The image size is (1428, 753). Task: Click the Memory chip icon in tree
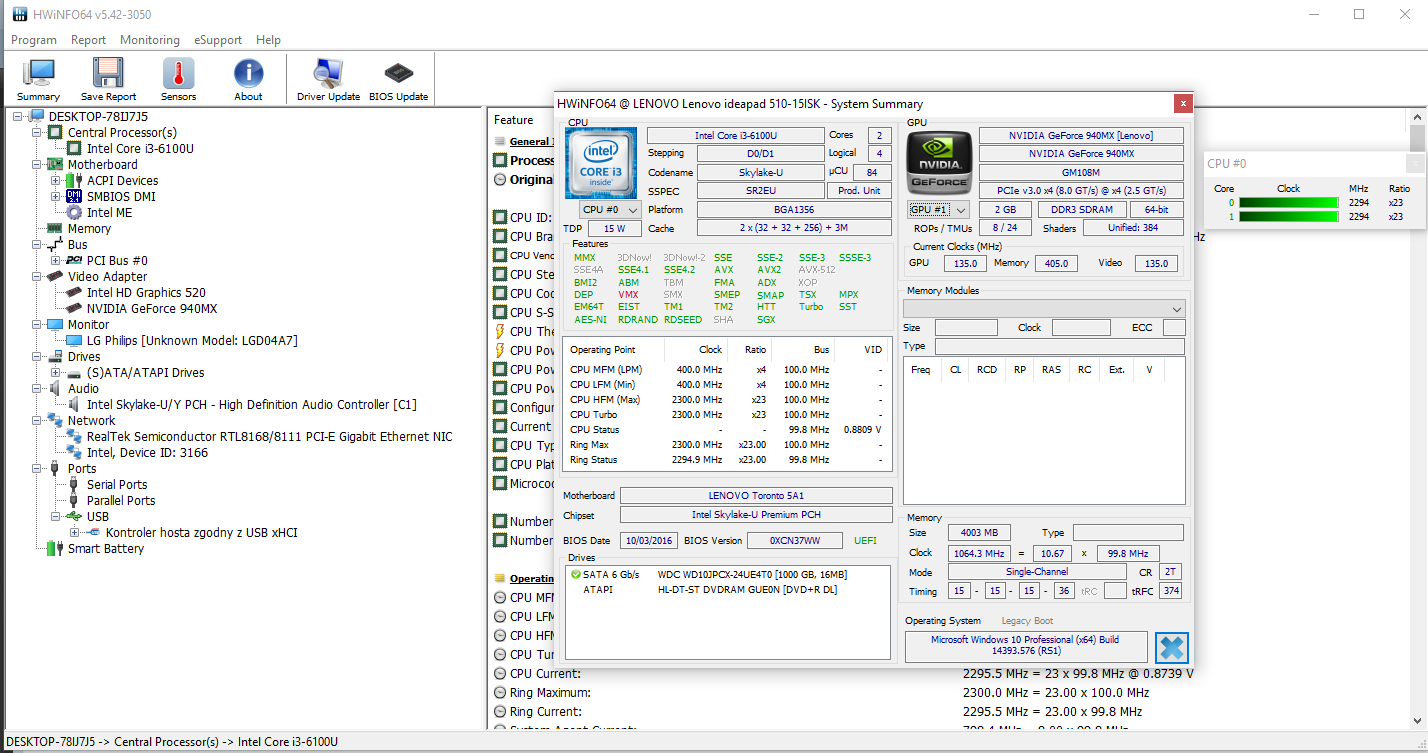tap(55, 229)
